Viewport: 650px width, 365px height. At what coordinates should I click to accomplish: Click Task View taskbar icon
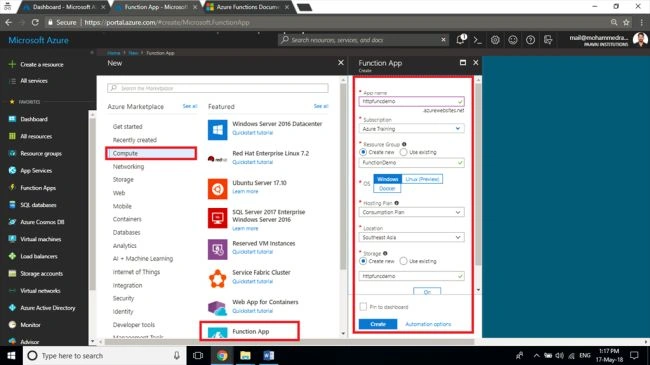(198, 356)
